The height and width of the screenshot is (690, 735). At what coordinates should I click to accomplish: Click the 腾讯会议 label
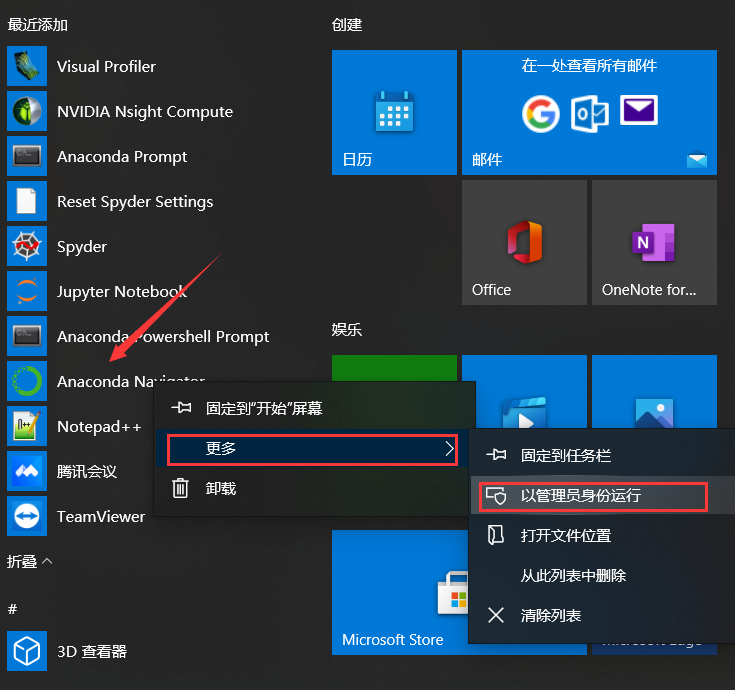(87, 471)
